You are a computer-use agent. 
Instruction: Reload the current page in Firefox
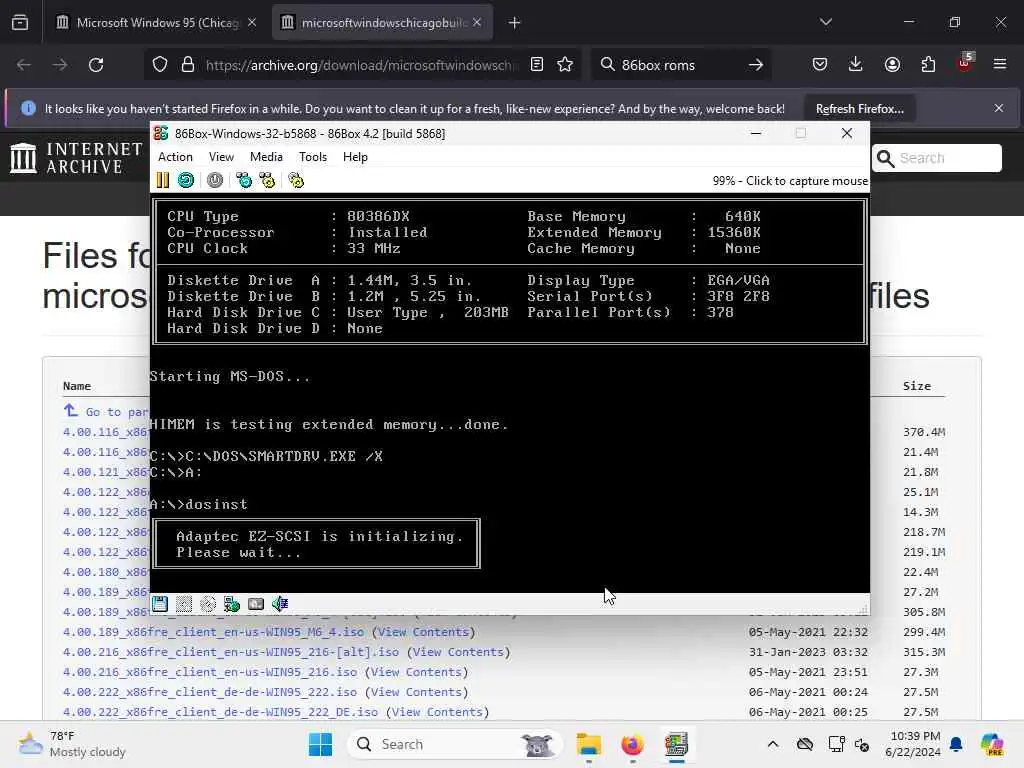tap(96, 65)
